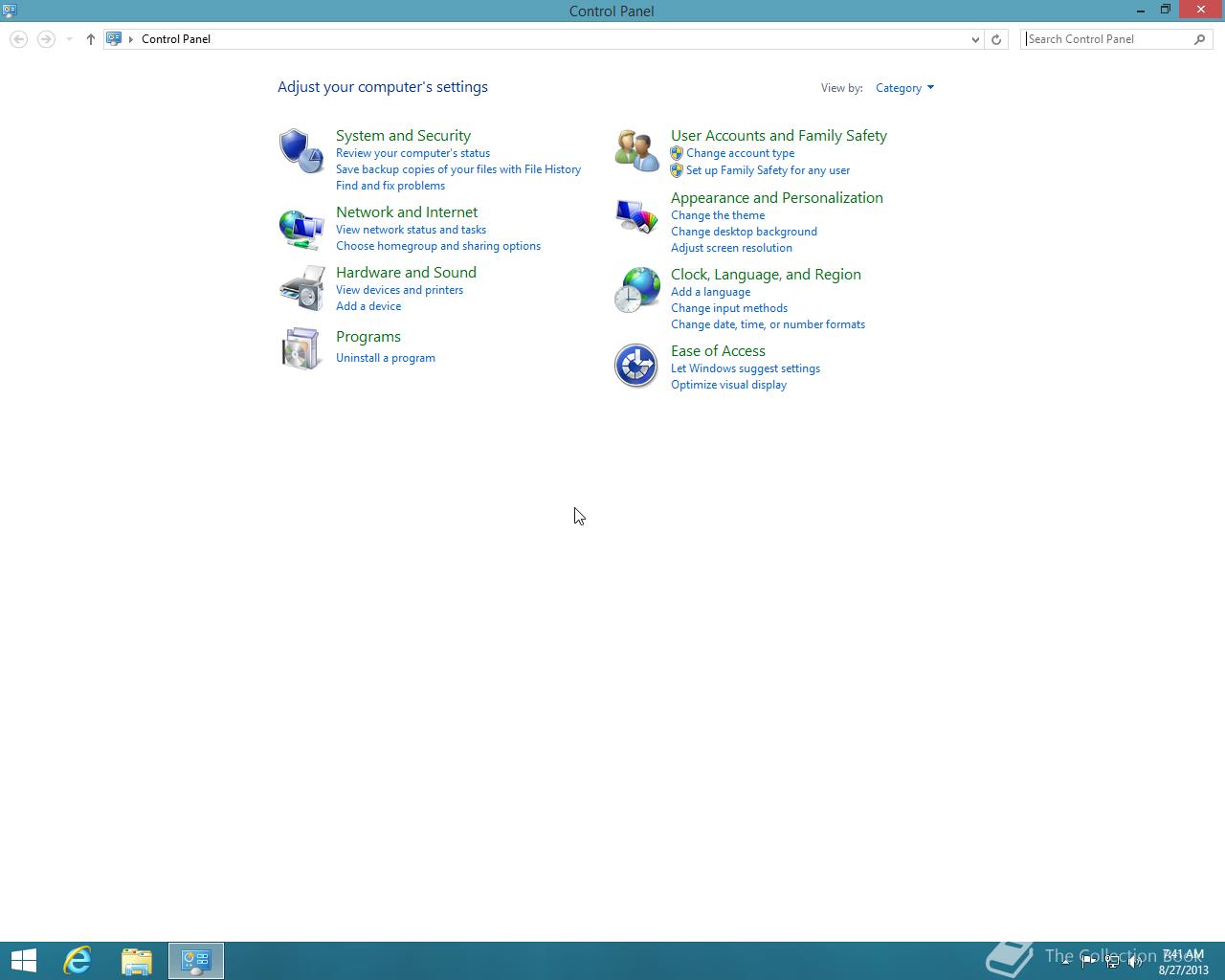The width and height of the screenshot is (1225, 980).
Task: Show hidden tray icons arrow
Action: coord(1066,962)
